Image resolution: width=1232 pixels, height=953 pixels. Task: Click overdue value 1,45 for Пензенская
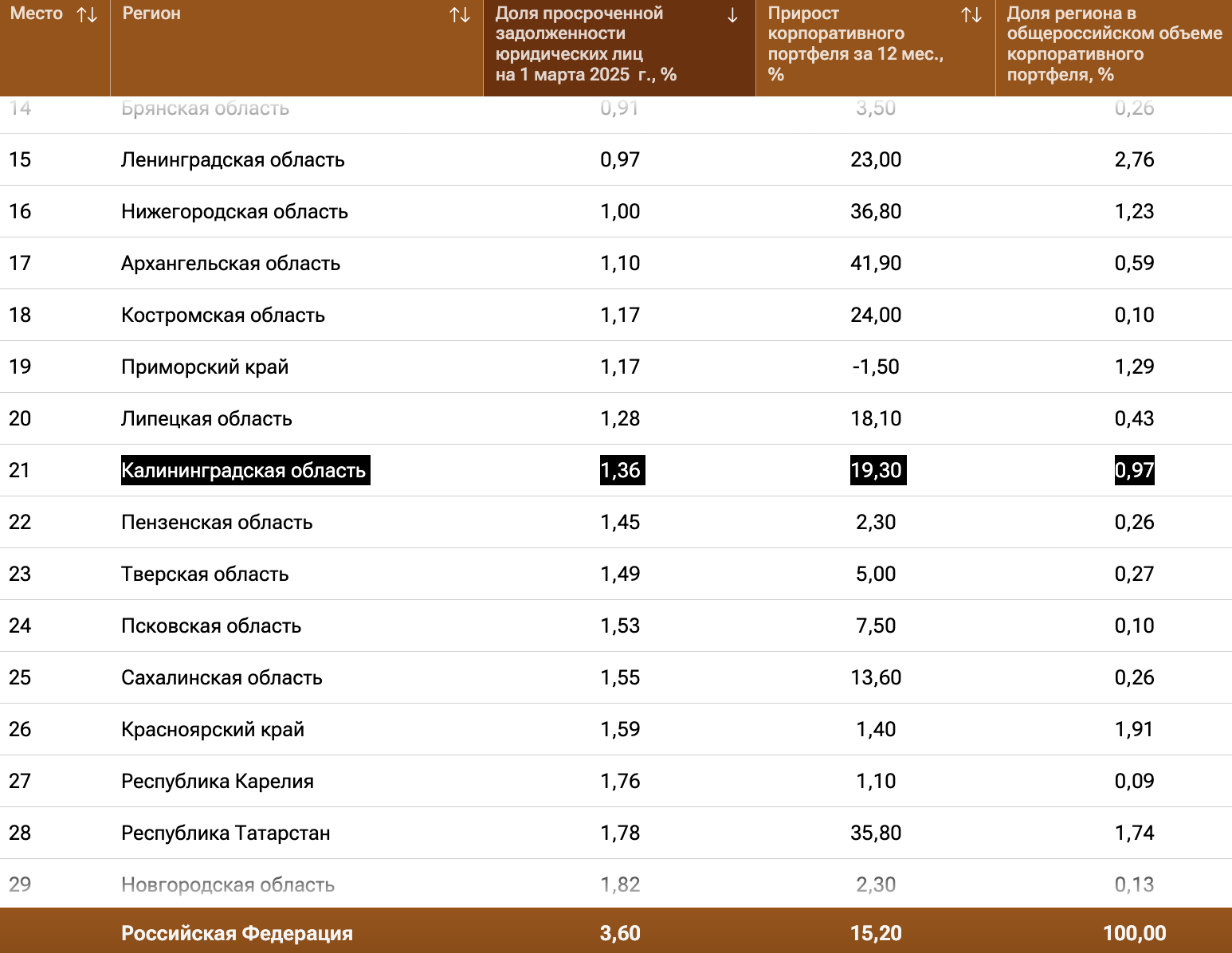(x=620, y=522)
